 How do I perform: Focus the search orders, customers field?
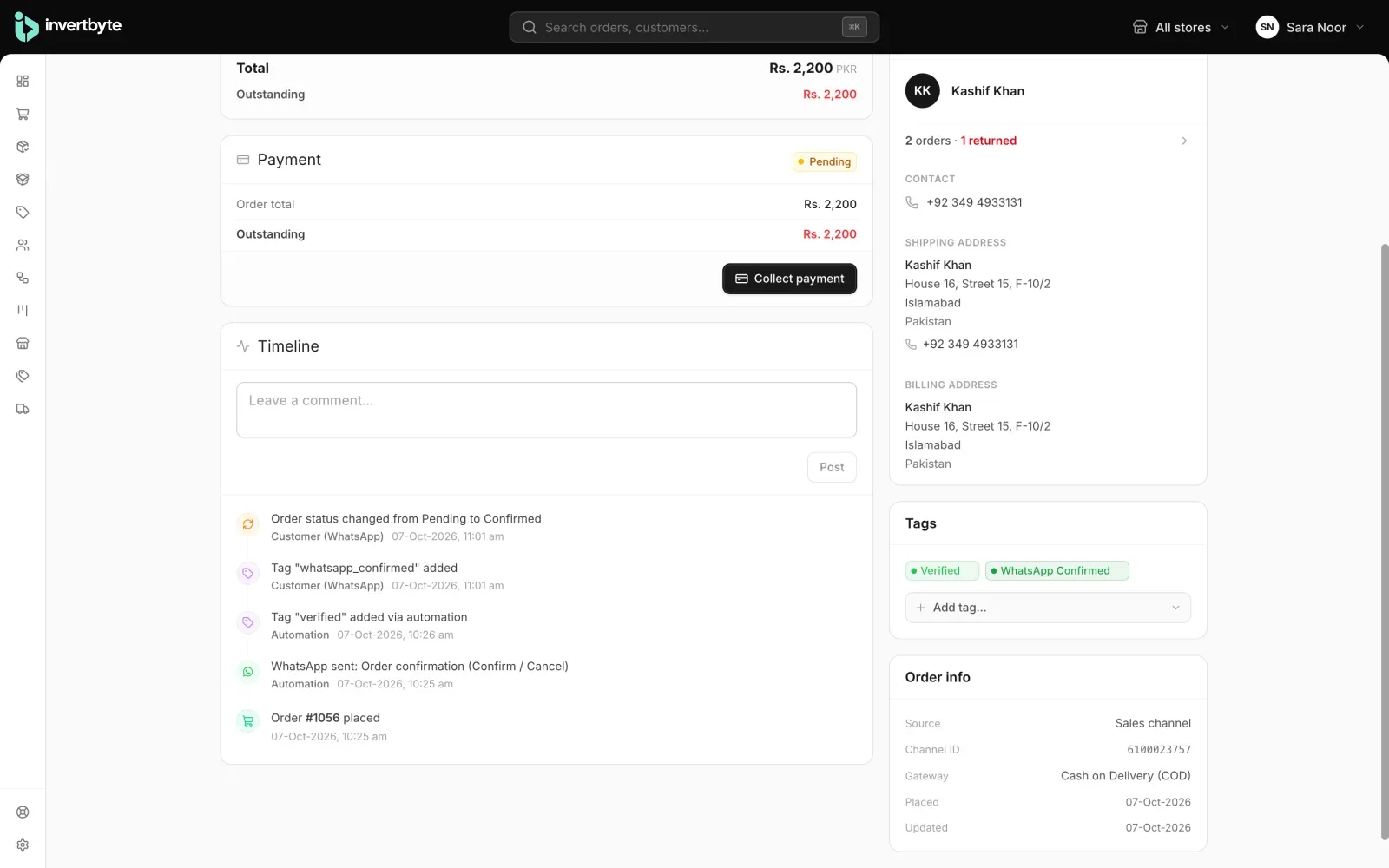click(x=694, y=27)
